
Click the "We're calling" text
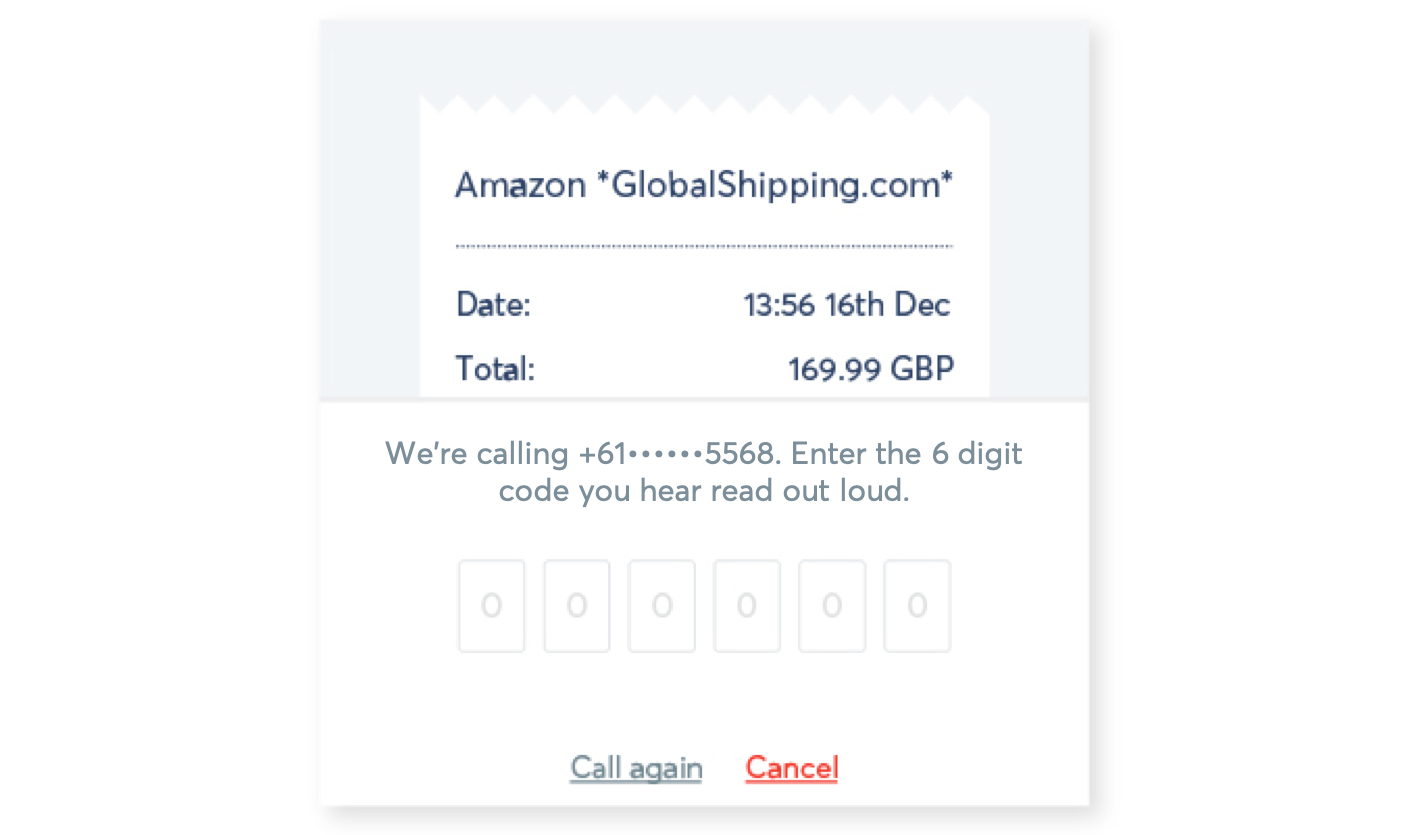(x=477, y=454)
